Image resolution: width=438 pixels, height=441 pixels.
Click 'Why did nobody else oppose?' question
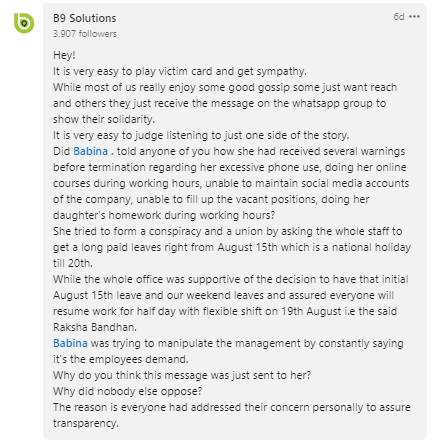tap(127, 391)
